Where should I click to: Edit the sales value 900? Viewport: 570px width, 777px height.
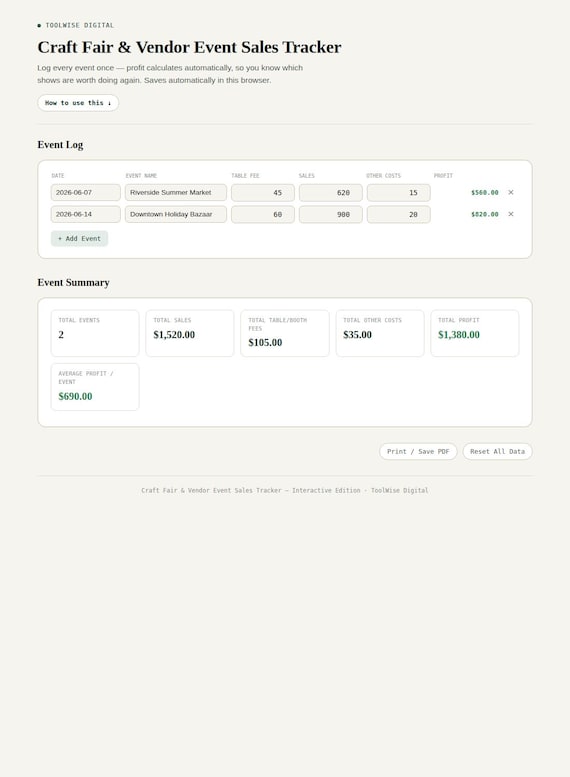pos(331,215)
